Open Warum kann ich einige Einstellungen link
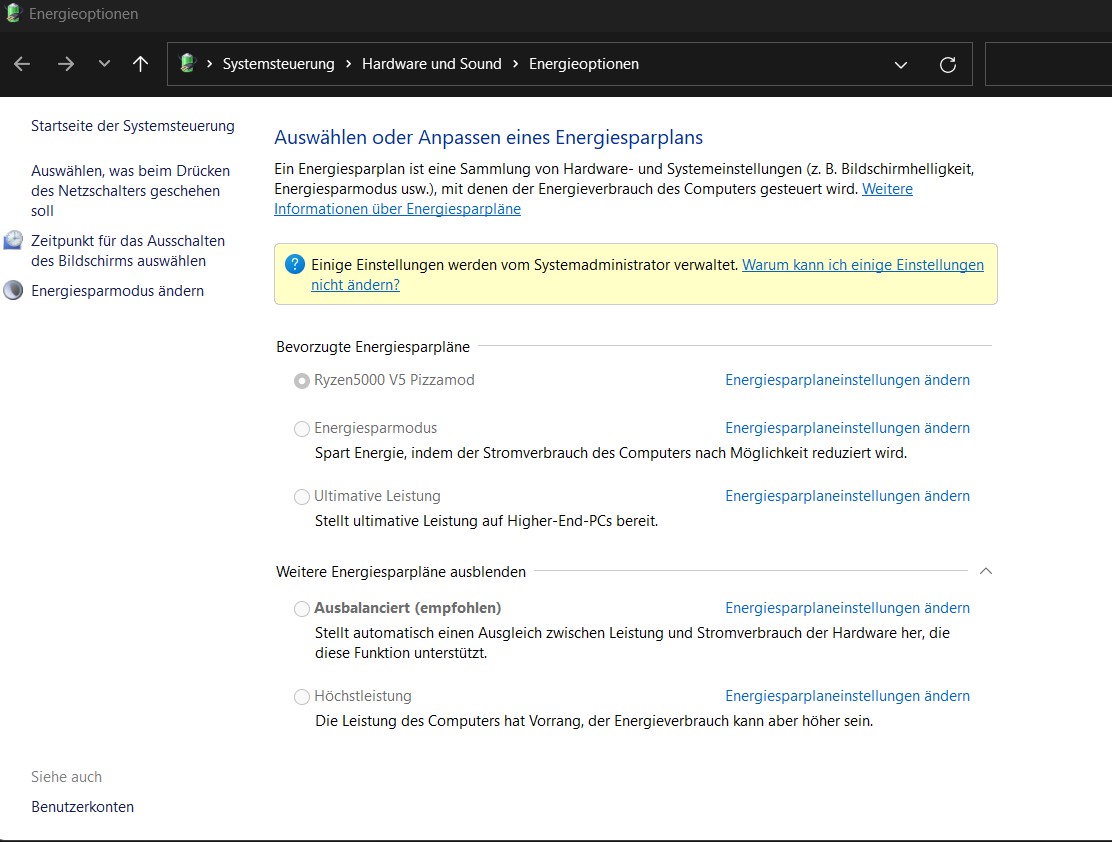The height and width of the screenshot is (842, 1112). (862, 265)
